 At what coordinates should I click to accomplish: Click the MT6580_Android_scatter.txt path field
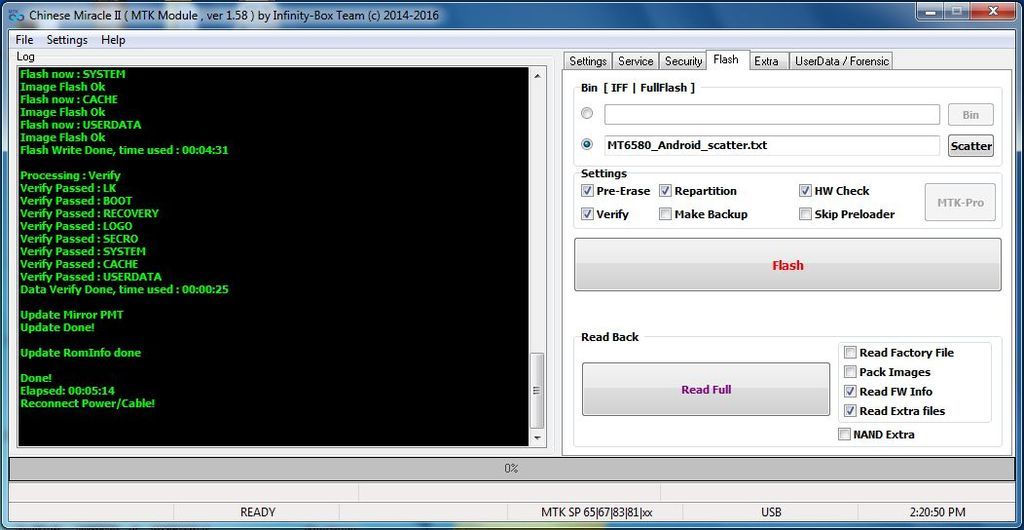(772, 146)
